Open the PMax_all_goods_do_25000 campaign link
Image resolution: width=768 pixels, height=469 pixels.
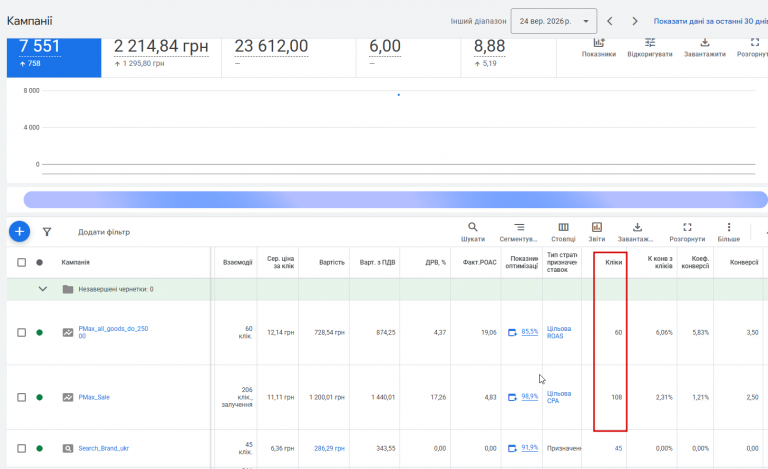coord(113,332)
